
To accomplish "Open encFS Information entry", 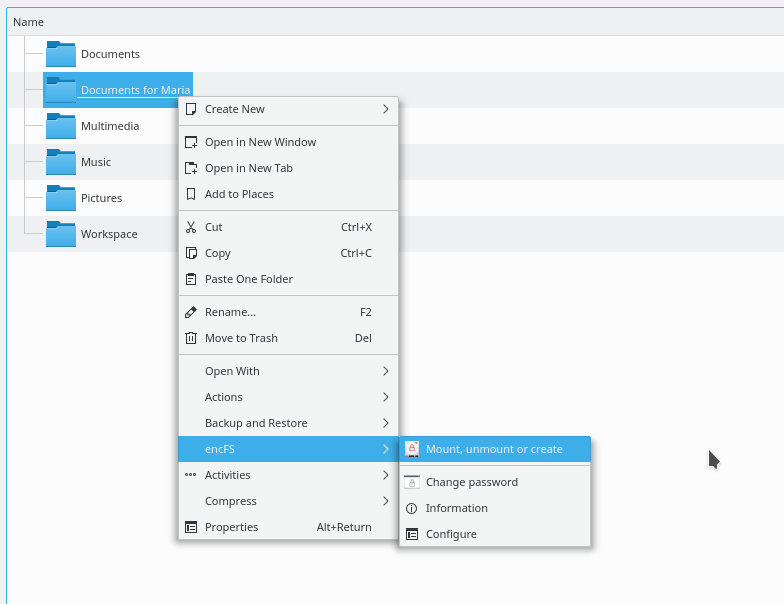I will (x=494, y=508).
